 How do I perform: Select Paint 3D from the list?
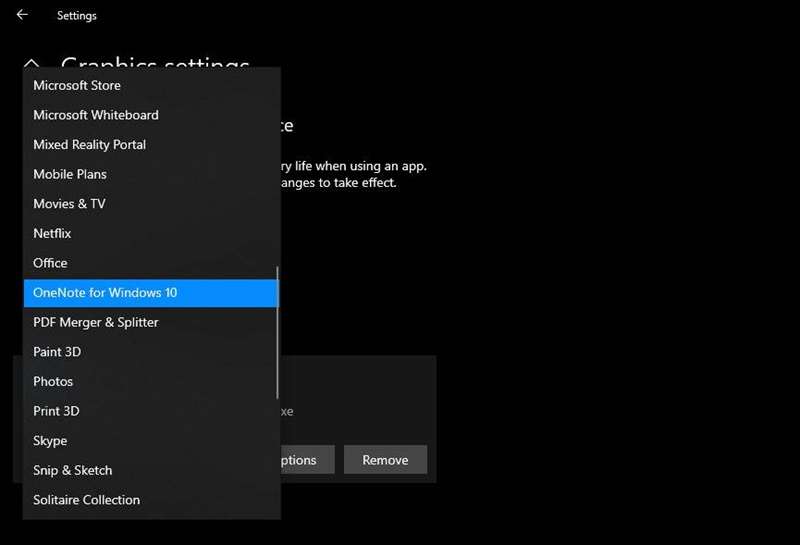[x=57, y=352]
